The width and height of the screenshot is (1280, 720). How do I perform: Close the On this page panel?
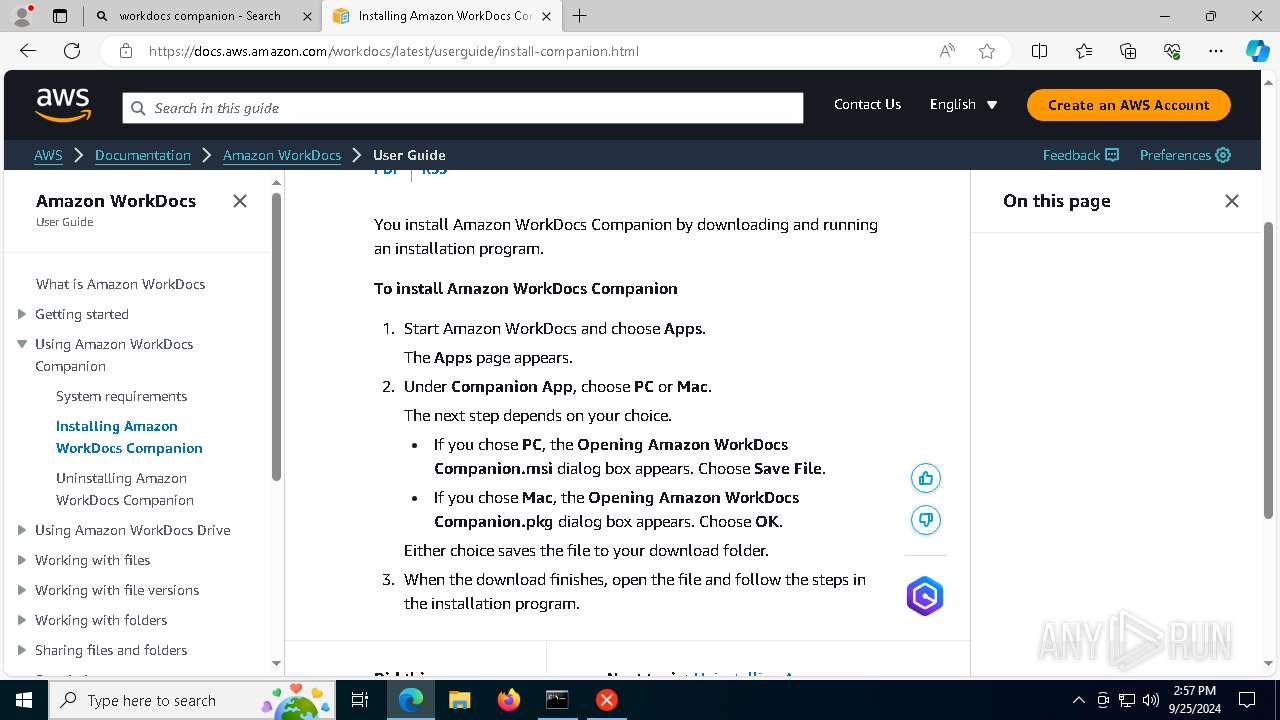(x=1232, y=201)
